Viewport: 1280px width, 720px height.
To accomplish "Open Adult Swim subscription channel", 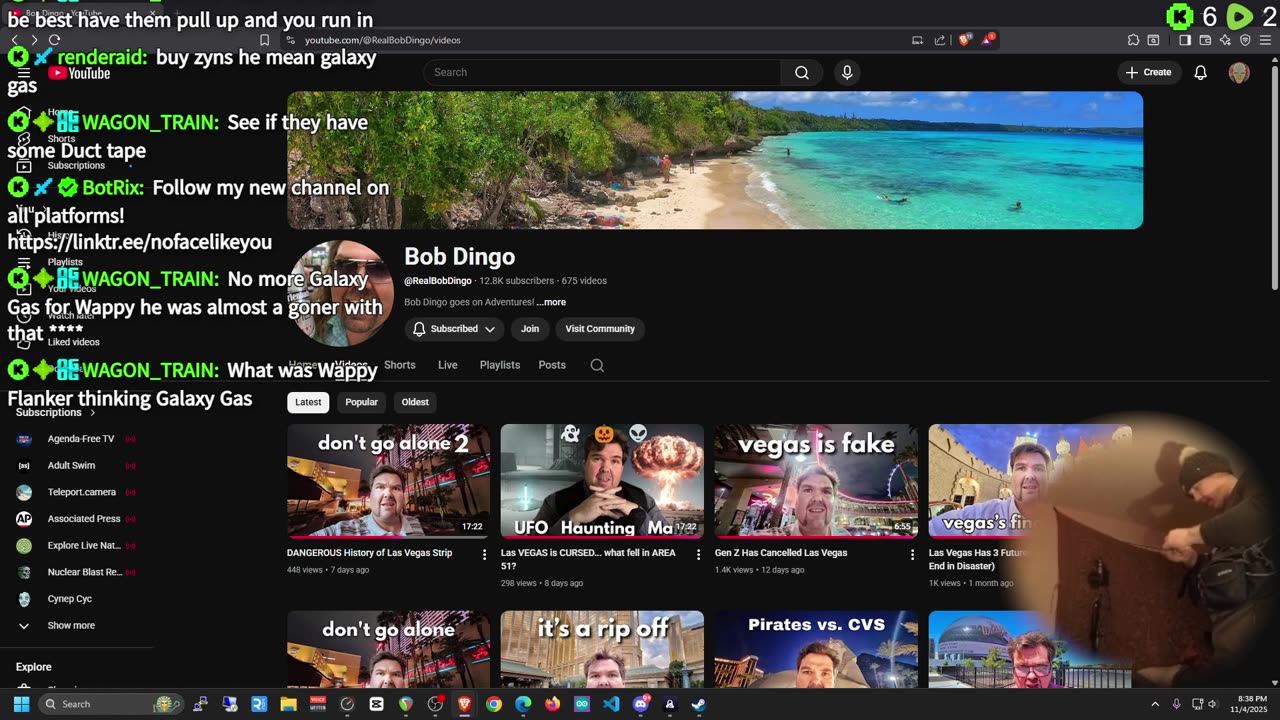I will [71, 465].
